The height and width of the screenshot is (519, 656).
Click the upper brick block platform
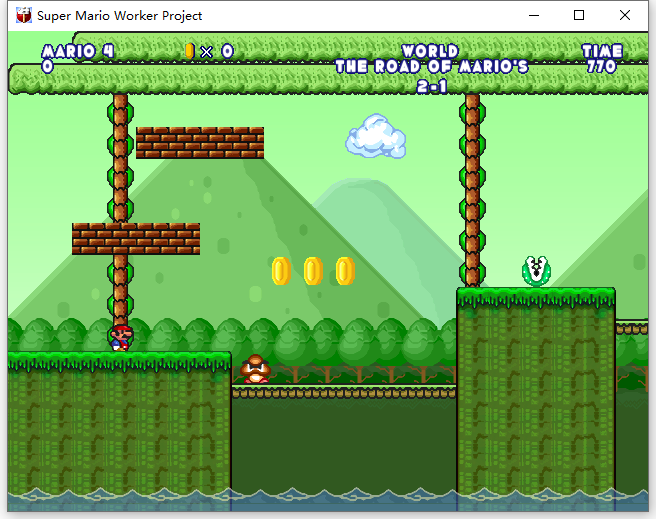click(x=200, y=143)
